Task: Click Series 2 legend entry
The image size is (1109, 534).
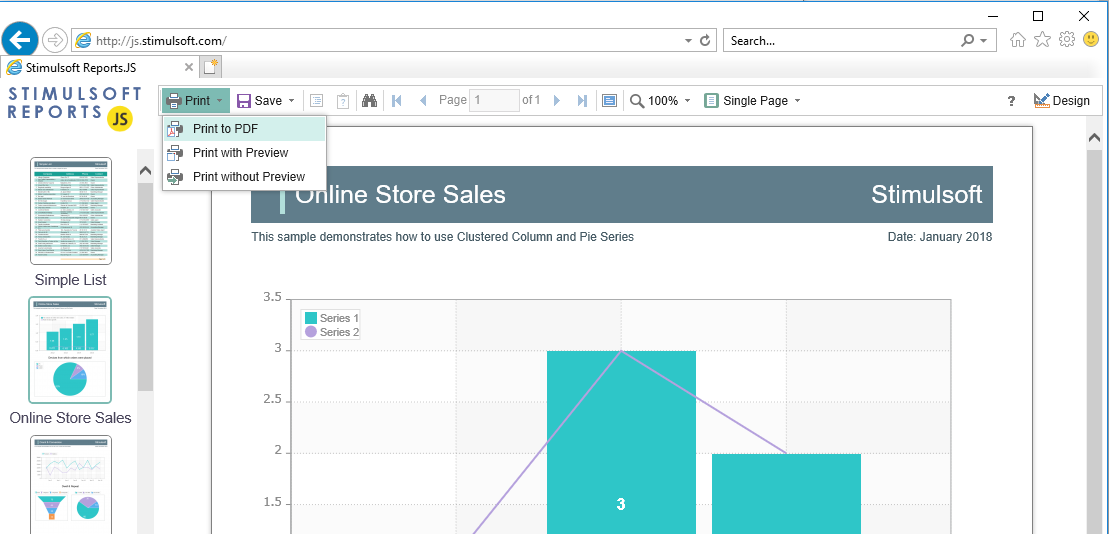Action: [x=332, y=332]
